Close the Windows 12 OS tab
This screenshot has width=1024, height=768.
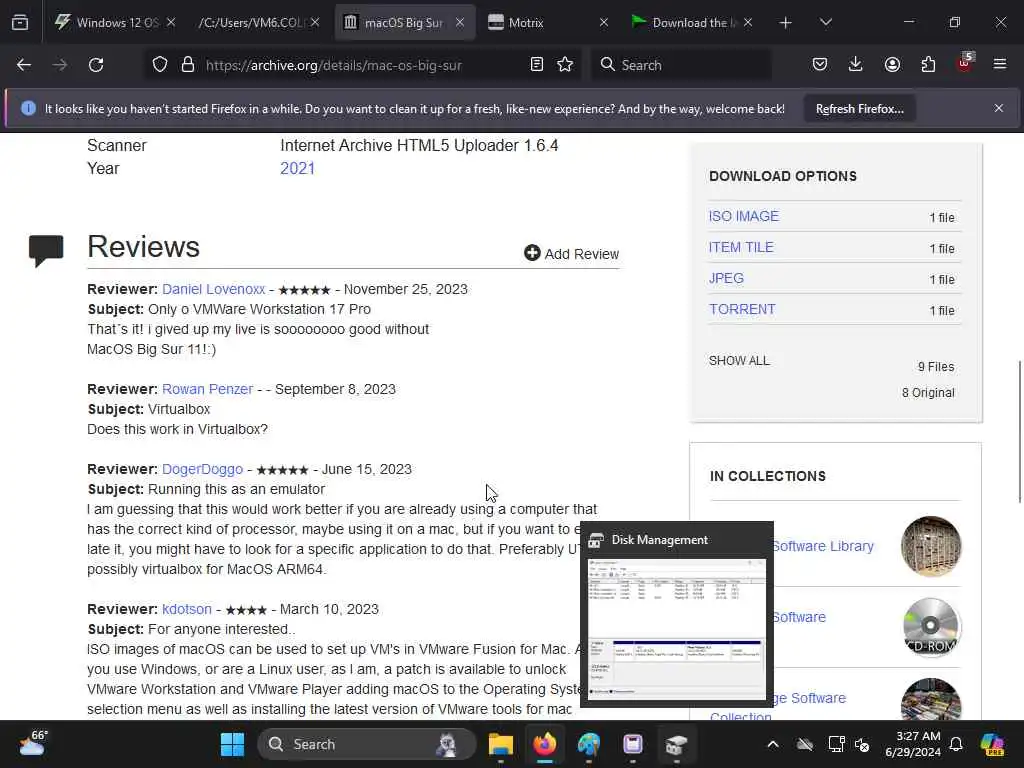point(170,23)
